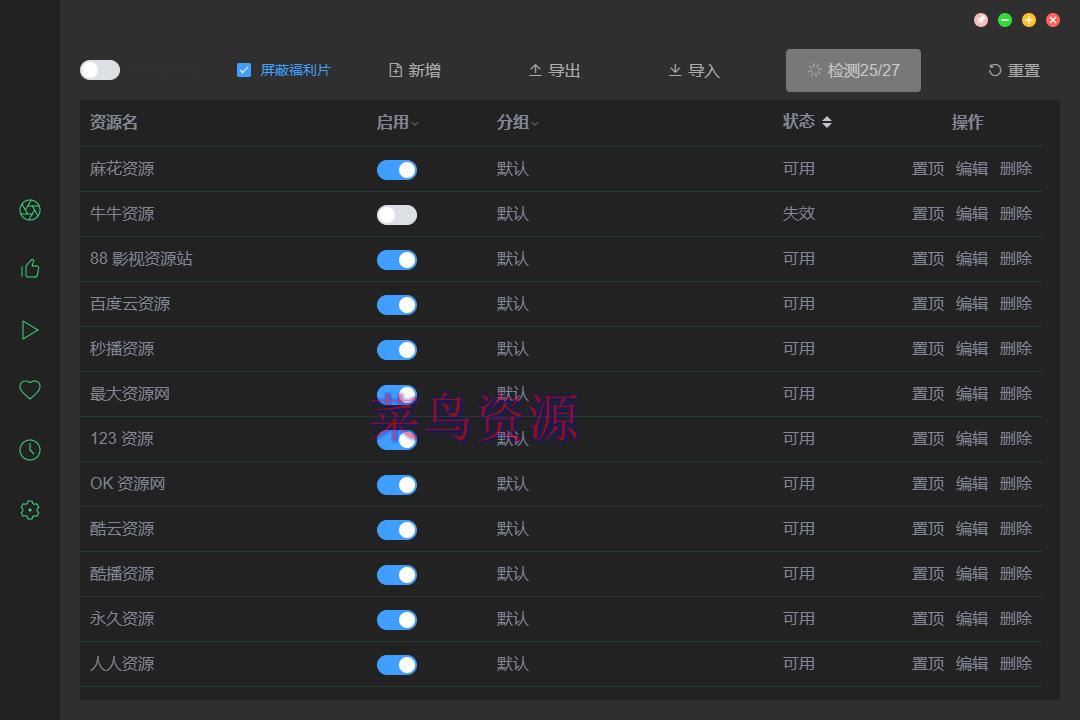Enable the 牛牛资源 switch
Viewport: 1080px width, 720px height.
coord(397,214)
